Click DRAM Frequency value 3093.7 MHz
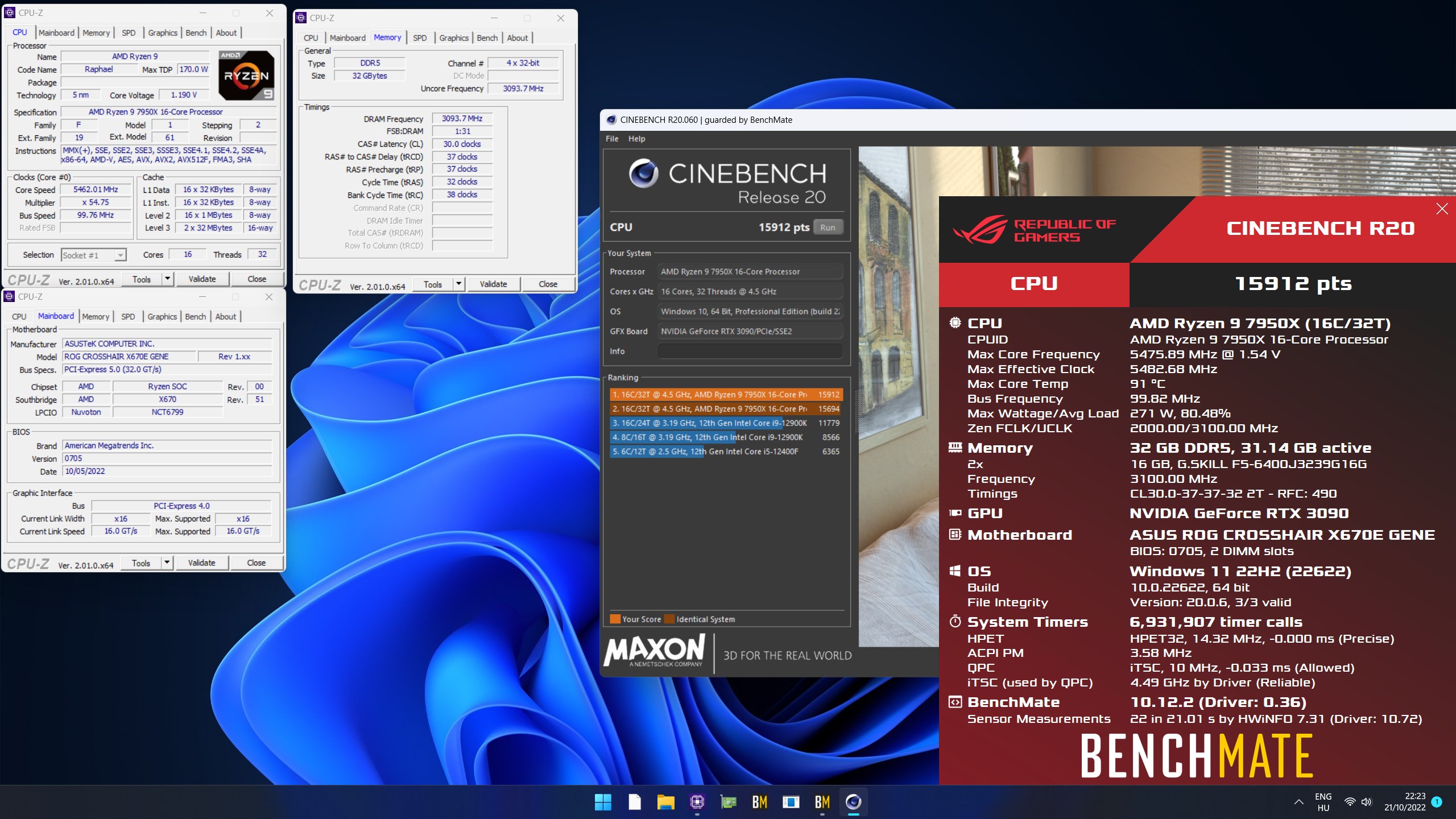Image resolution: width=1456 pixels, height=819 pixels. (462, 118)
